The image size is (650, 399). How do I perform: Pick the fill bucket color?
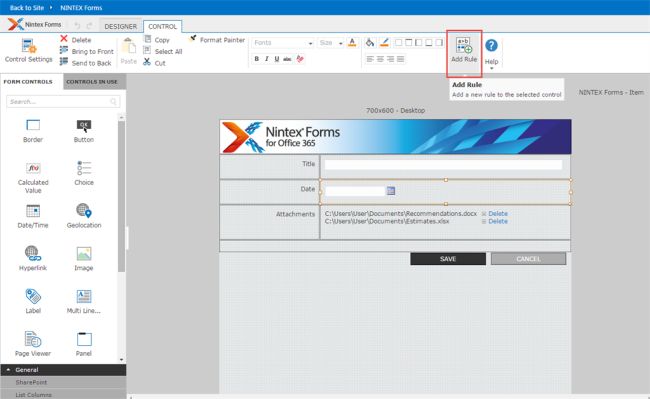[x=370, y=42]
